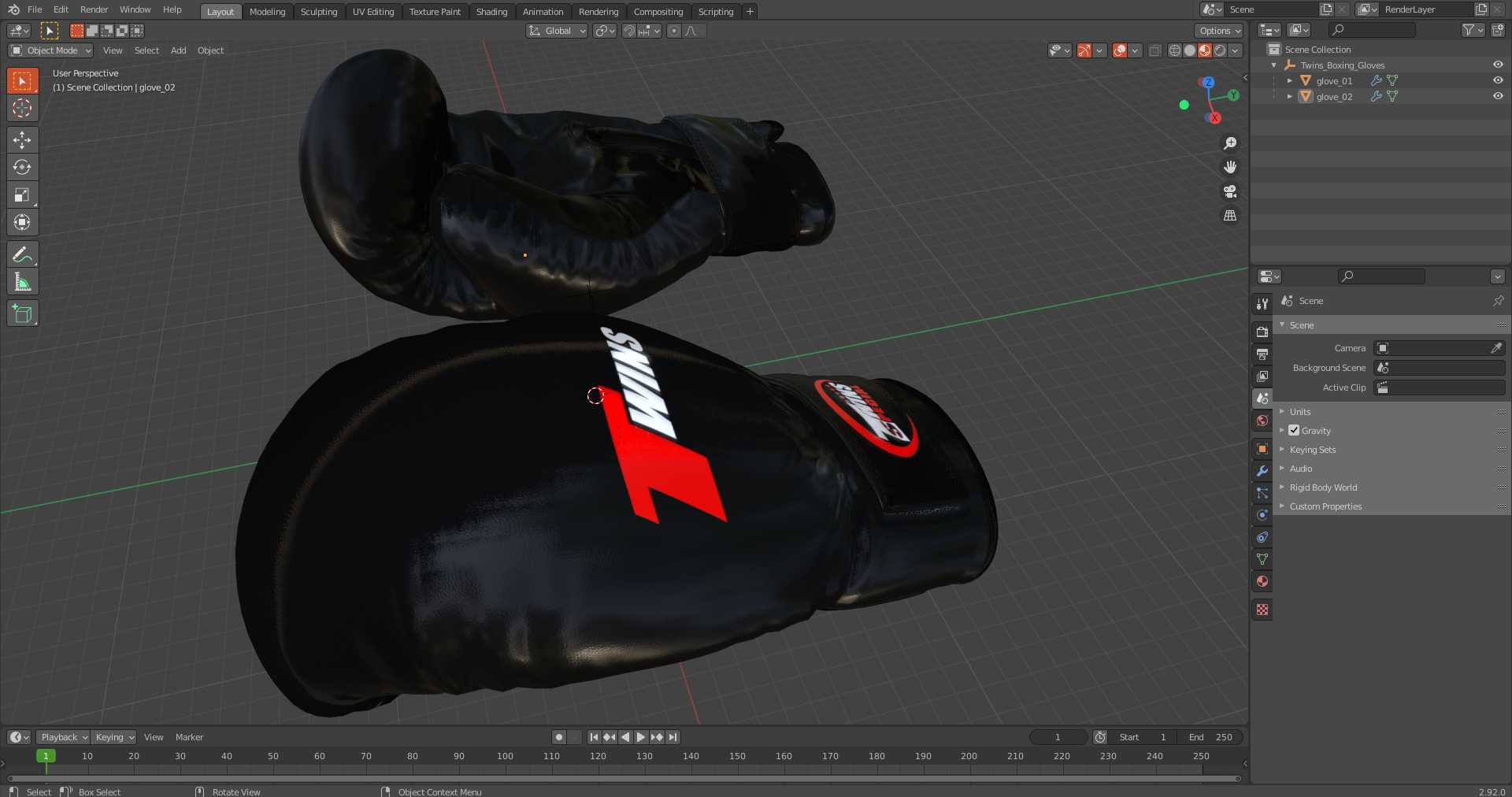This screenshot has height=797, width=1512.
Task: Open Modifier properties tab
Action: pos(1262,470)
